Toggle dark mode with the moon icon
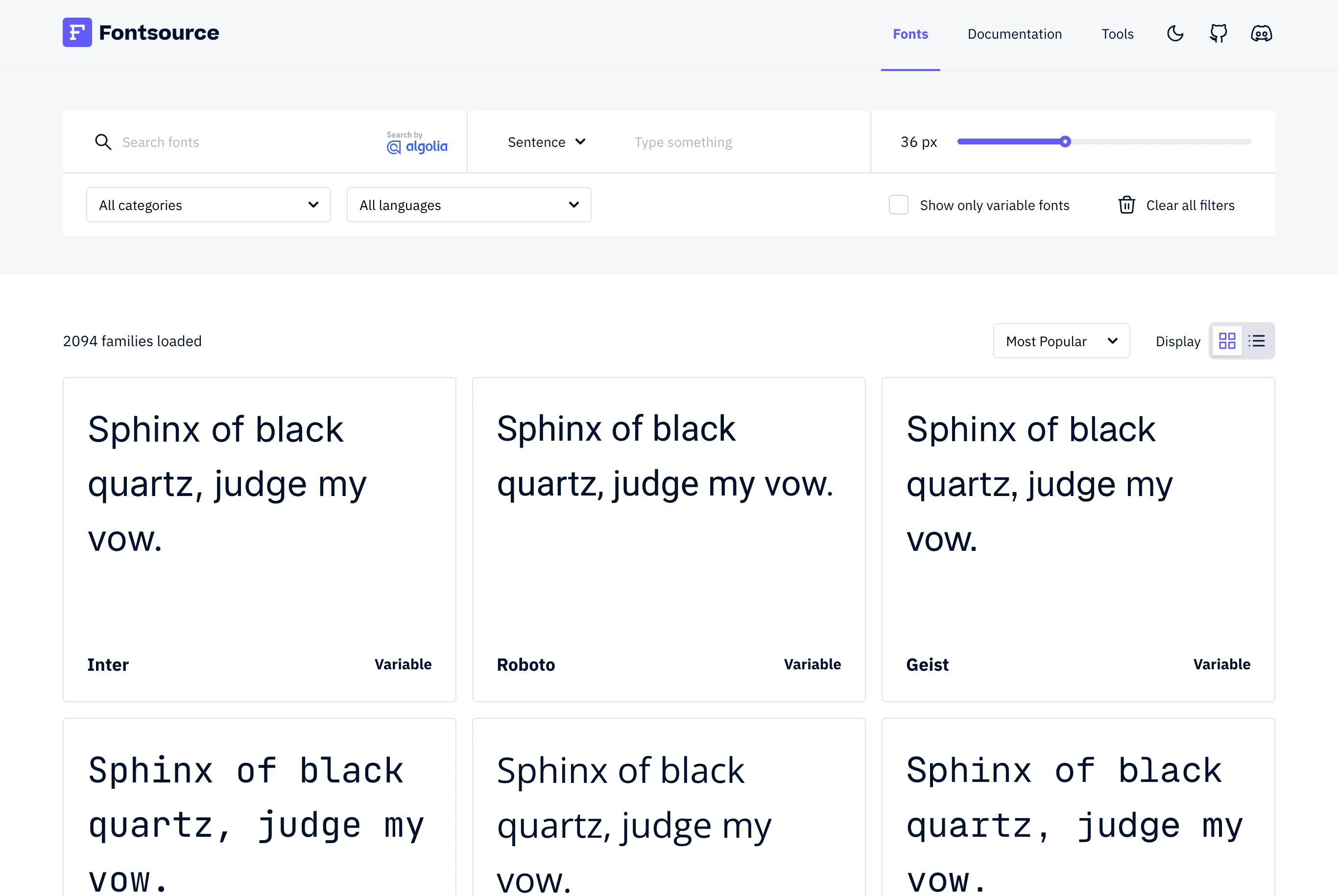This screenshot has height=896, width=1338. click(x=1175, y=34)
